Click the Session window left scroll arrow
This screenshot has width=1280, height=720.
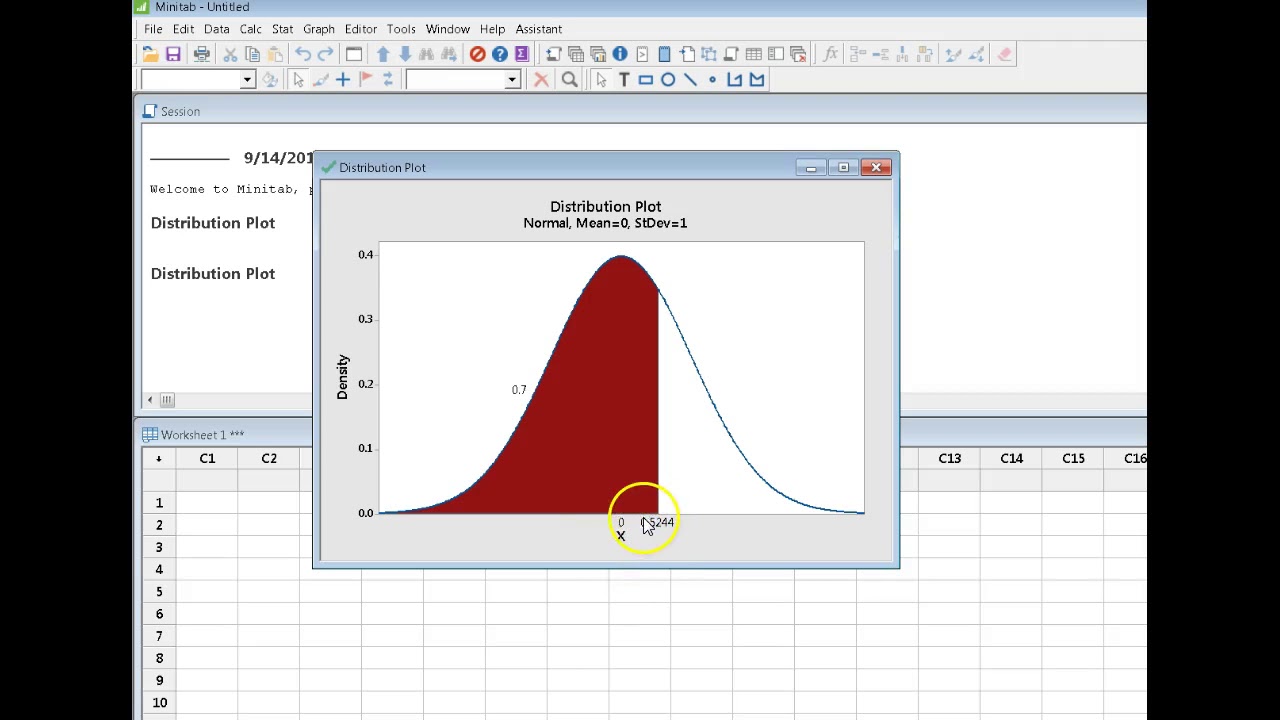150,400
